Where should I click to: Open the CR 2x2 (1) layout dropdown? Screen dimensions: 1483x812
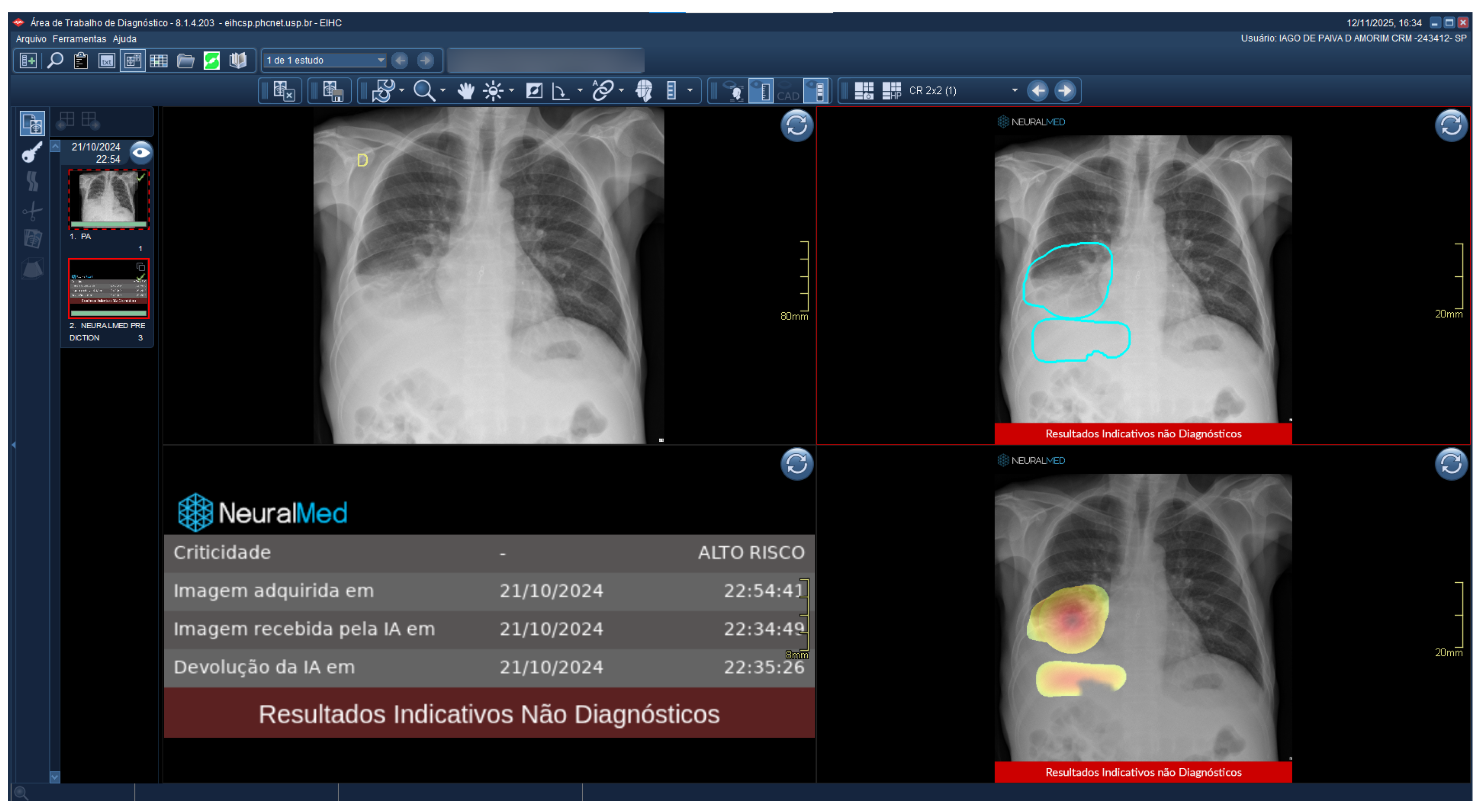(1015, 91)
